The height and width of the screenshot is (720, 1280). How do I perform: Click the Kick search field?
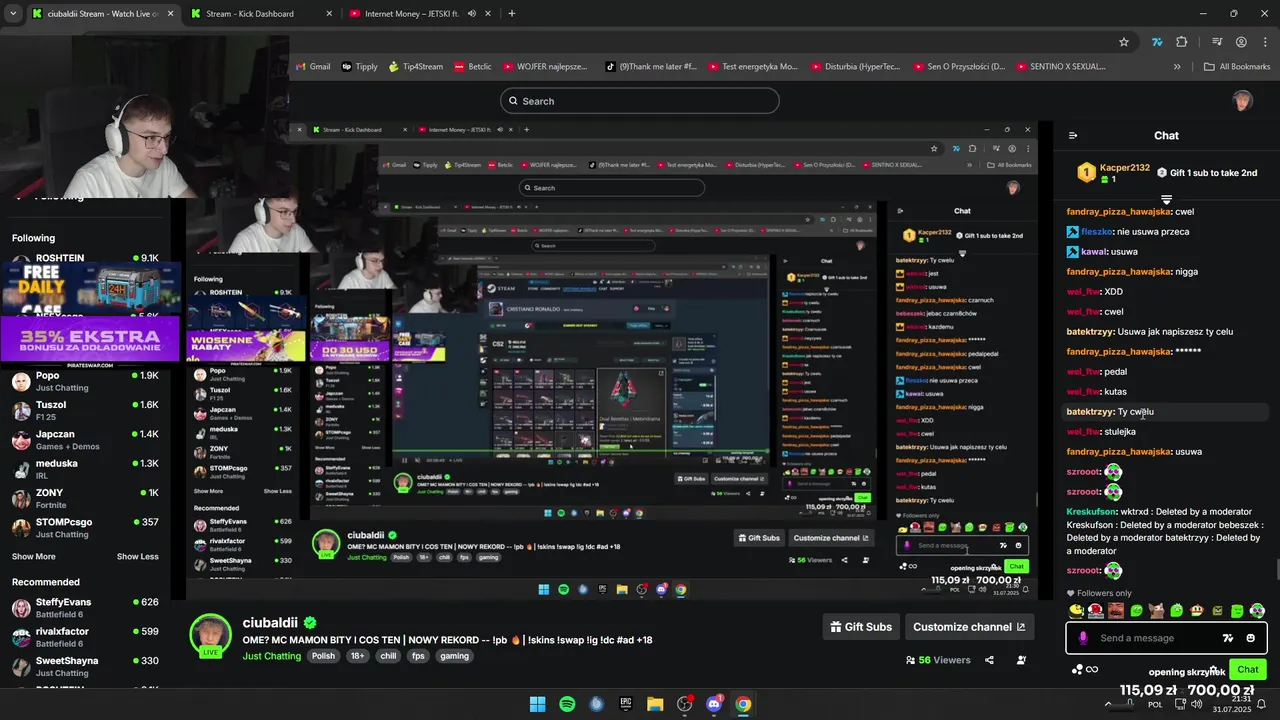pos(639,101)
